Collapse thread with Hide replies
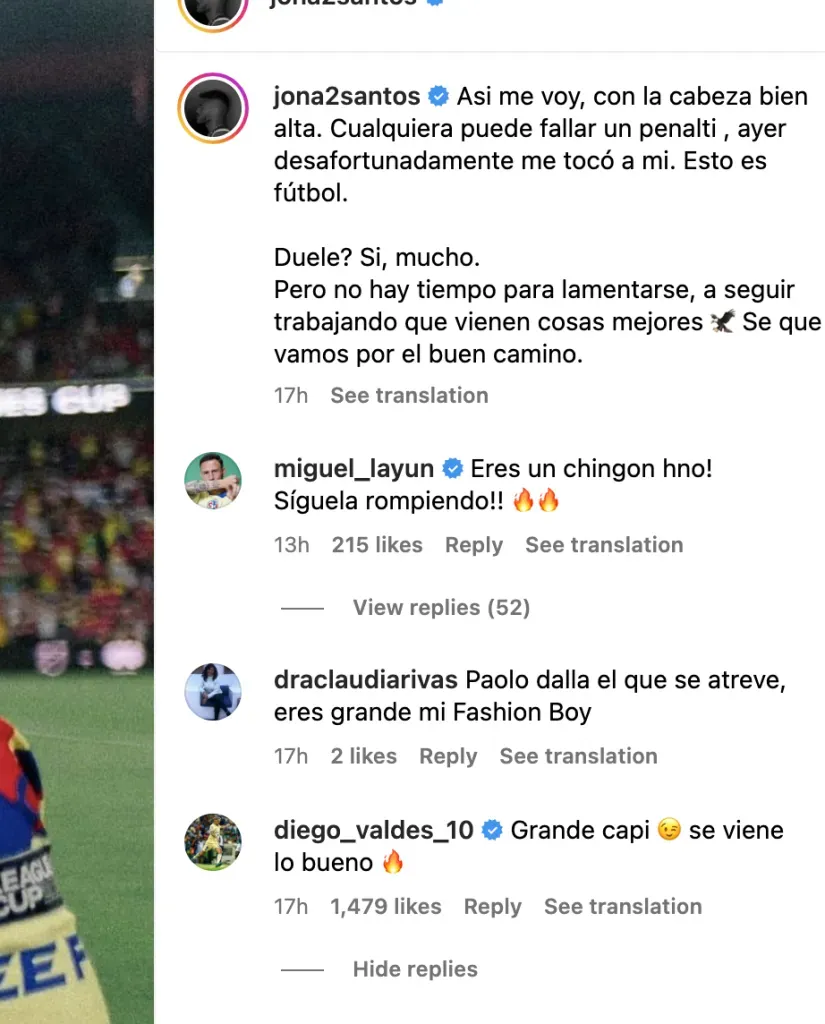The image size is (825, 1024). pyautogui.click(x=415, y=969)
